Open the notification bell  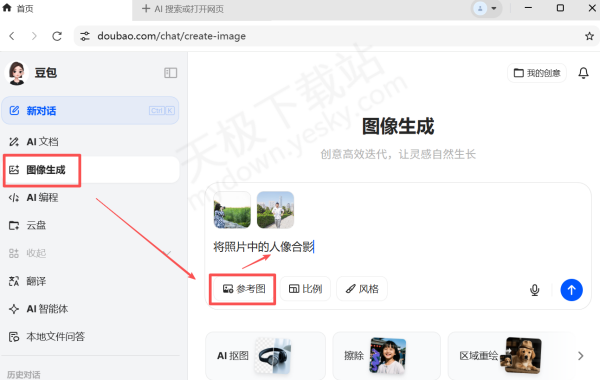[x=583, y=73]
